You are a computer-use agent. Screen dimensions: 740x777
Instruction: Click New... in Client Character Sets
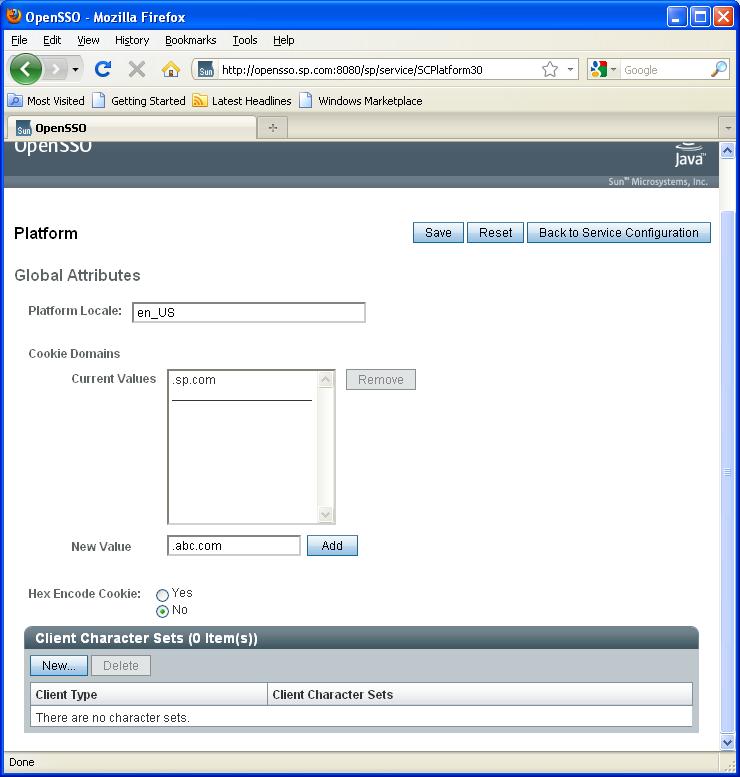point(59,666)
